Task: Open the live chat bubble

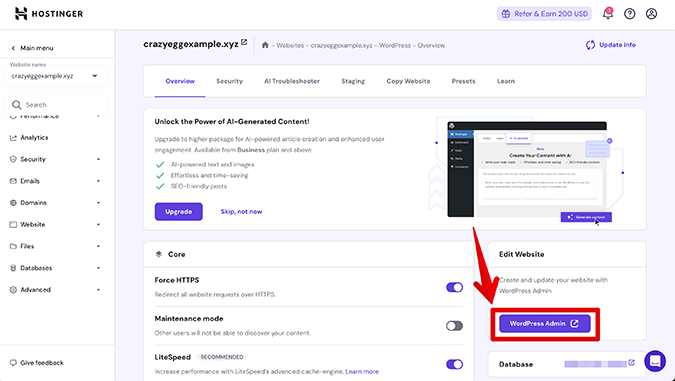Action: click(655, 361)
